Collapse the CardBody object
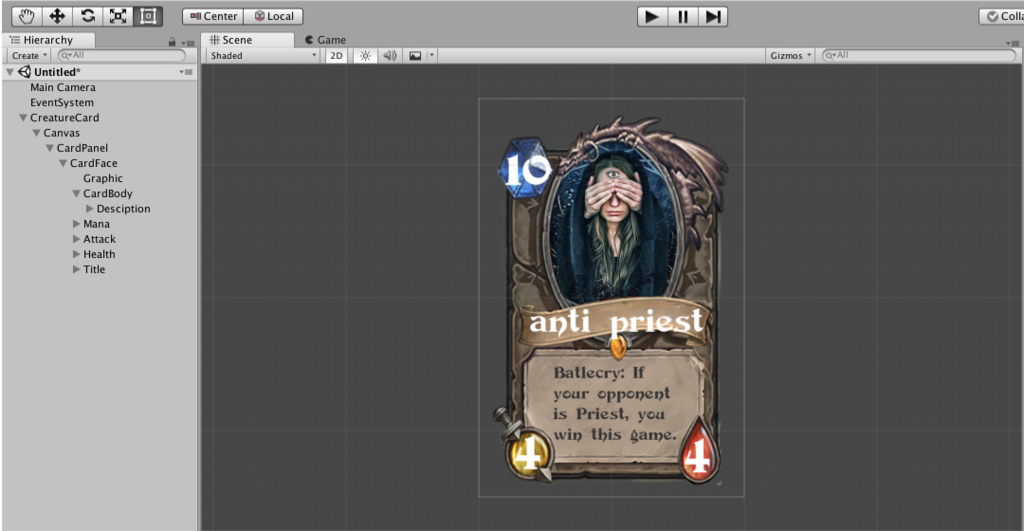 tap(76, 193)
